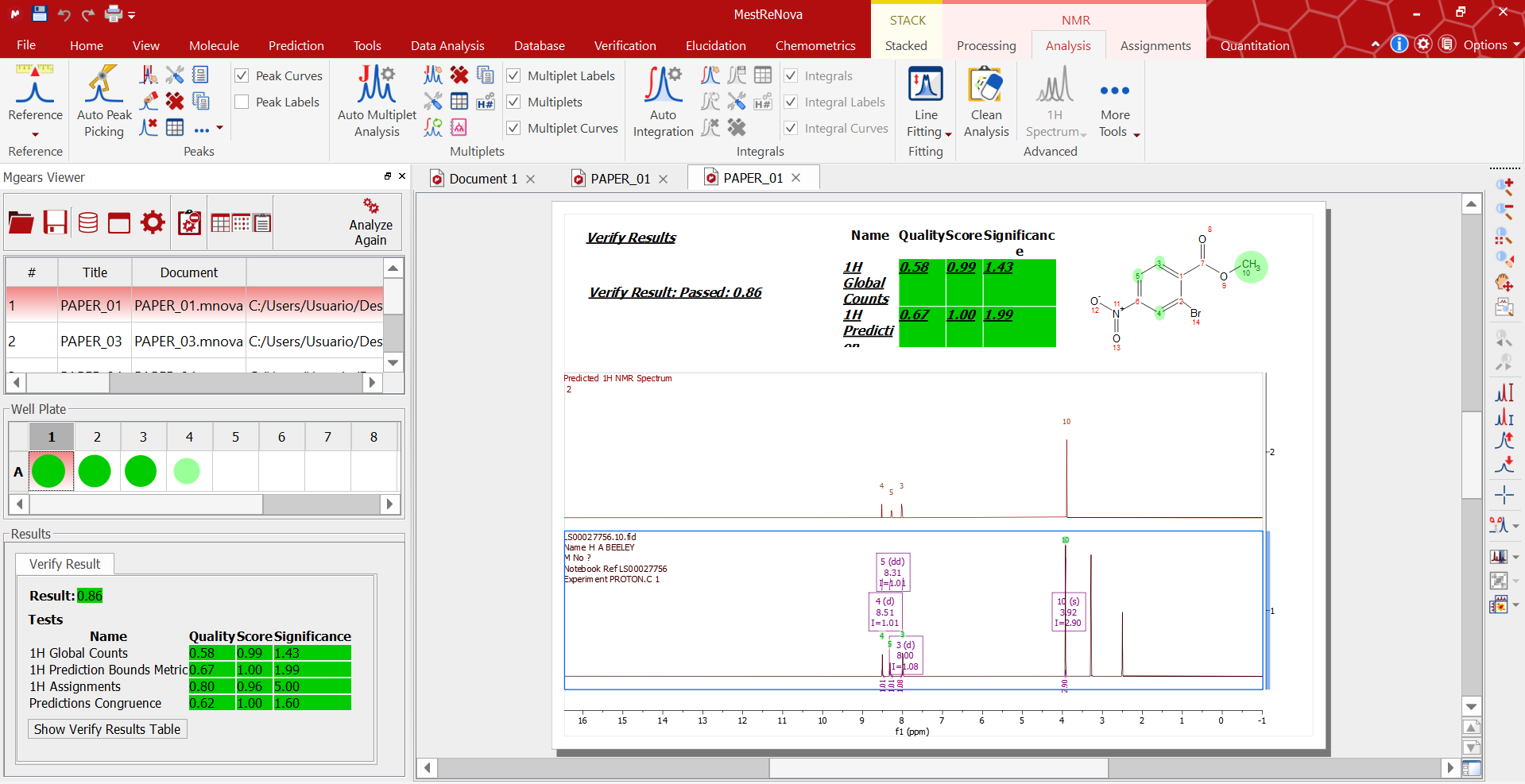Image resolution: width=1525 pixels, height=784 pixels.
Task: Click the Auto Integration icon
Action: pos(663,86)
